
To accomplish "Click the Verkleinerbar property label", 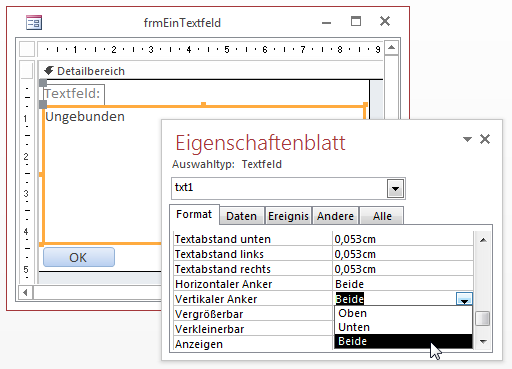I will click(x=210, y=329).
